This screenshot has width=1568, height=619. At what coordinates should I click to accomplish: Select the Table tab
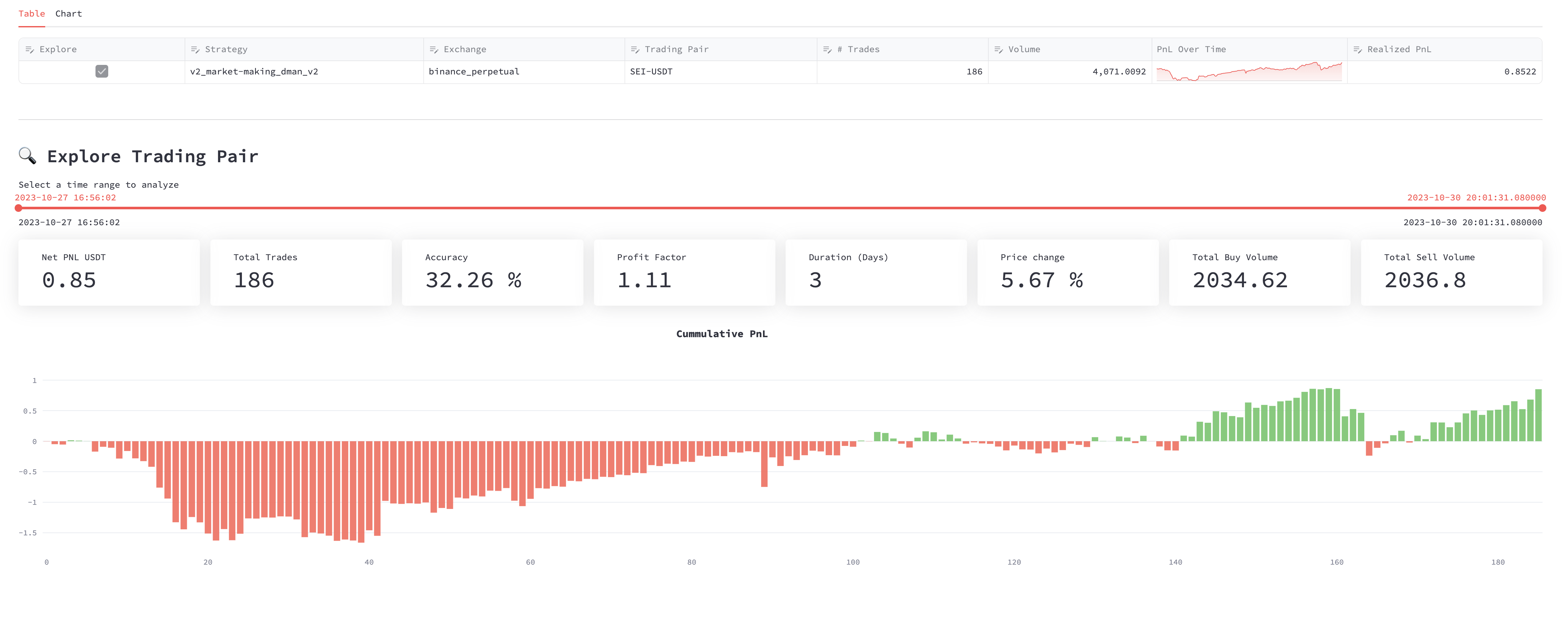pyautogui.click(x=32, y=13)
